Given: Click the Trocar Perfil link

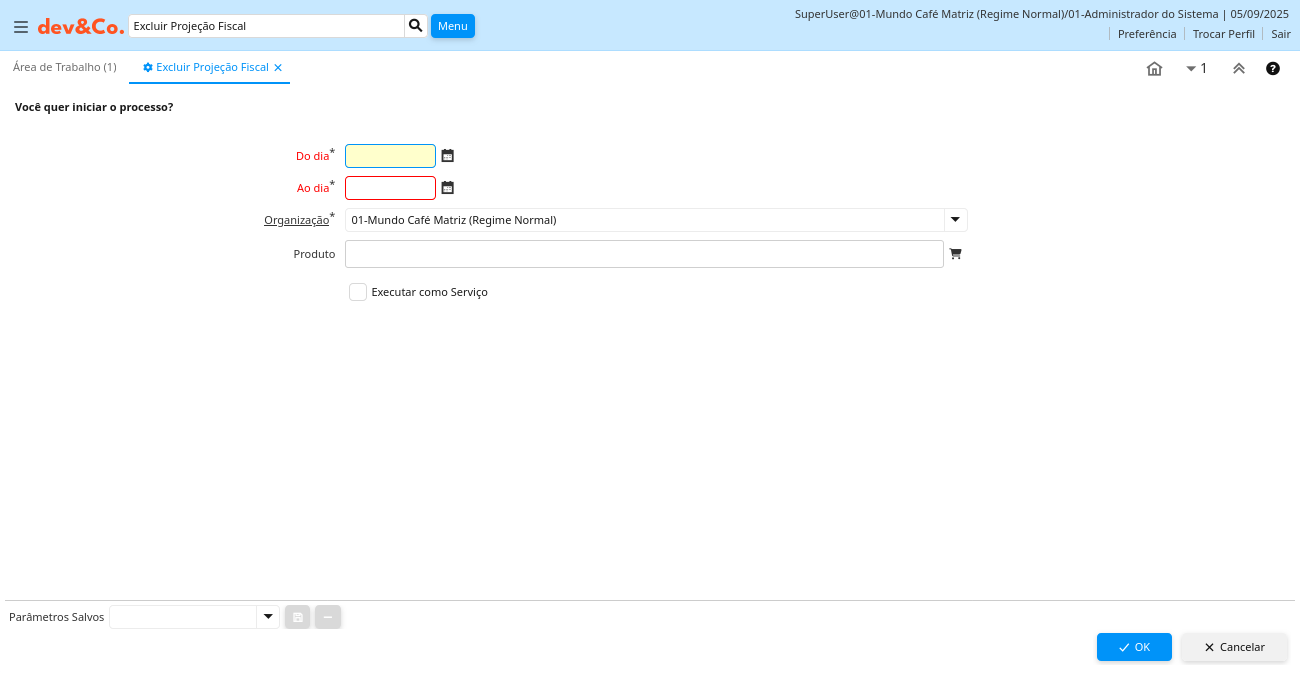Looking at the screenshot, I should pyautogui.click(x=1223, y=34).
